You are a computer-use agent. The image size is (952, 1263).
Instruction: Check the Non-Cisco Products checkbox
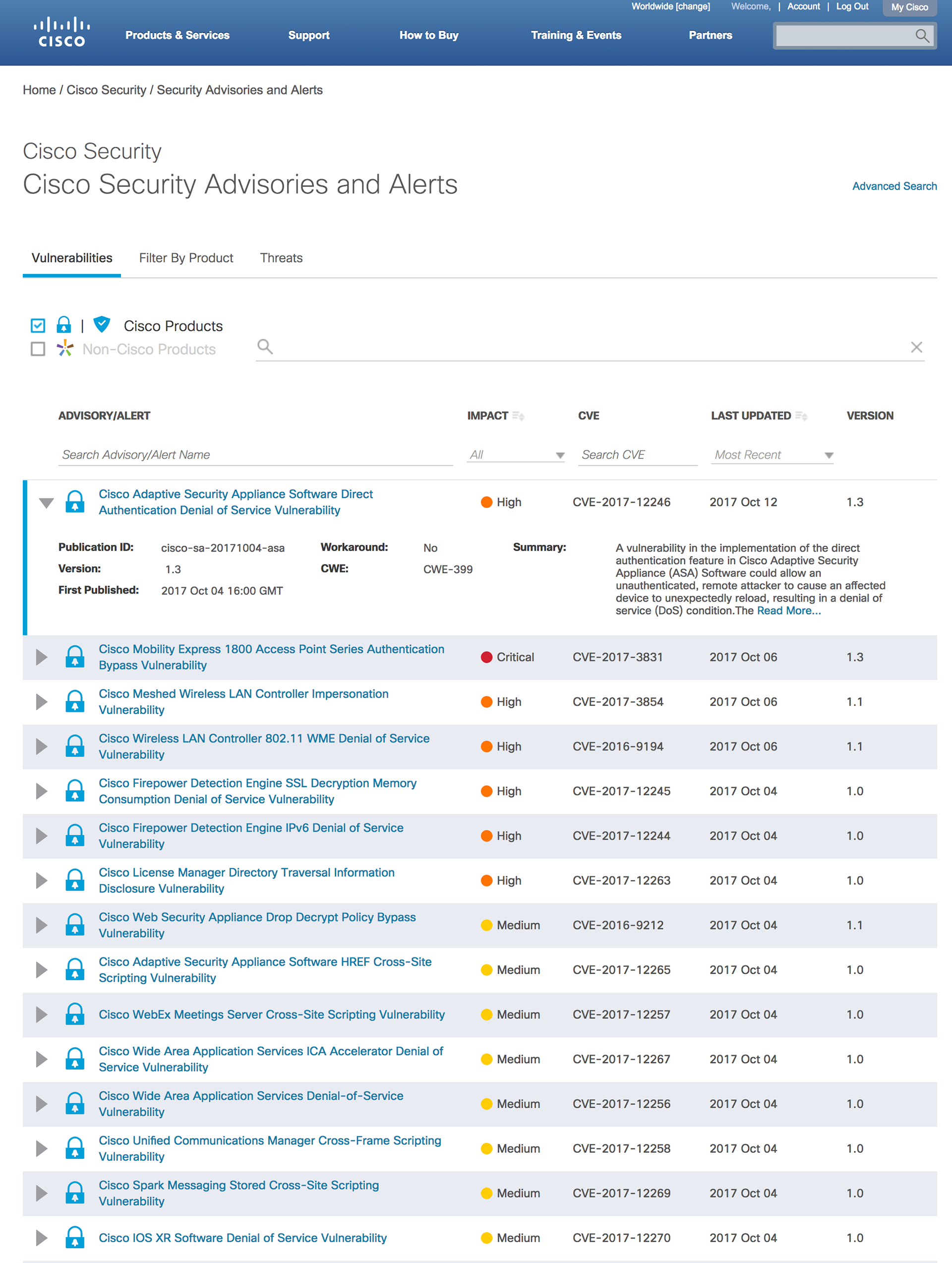[x=38, y=349]
